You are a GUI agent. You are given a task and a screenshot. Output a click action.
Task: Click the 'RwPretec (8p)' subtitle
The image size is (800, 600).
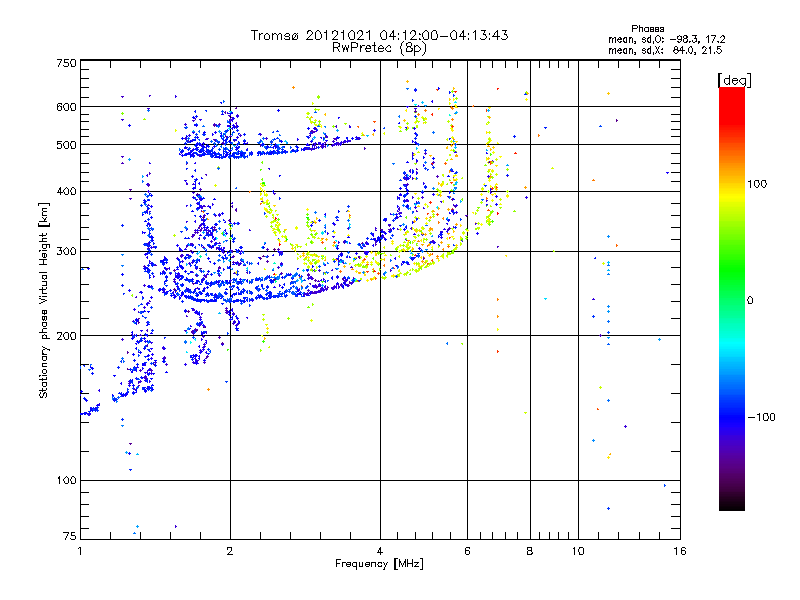tap(379, 48)
